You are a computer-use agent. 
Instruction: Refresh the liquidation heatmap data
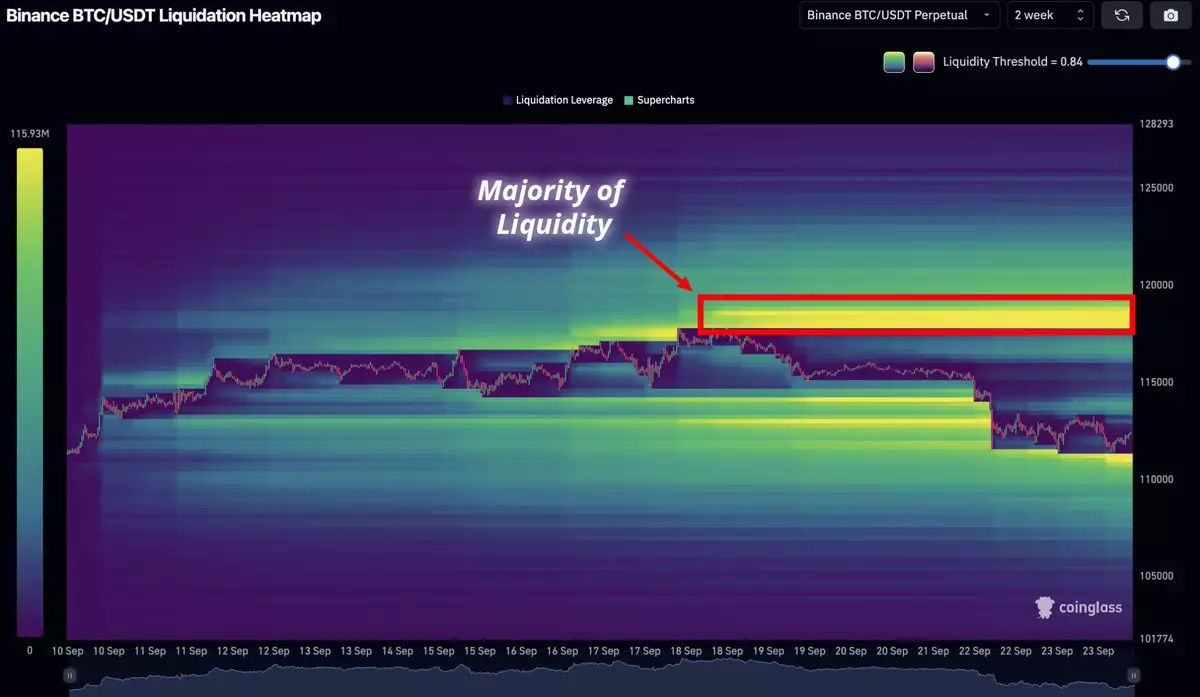tap(1122, 16)
